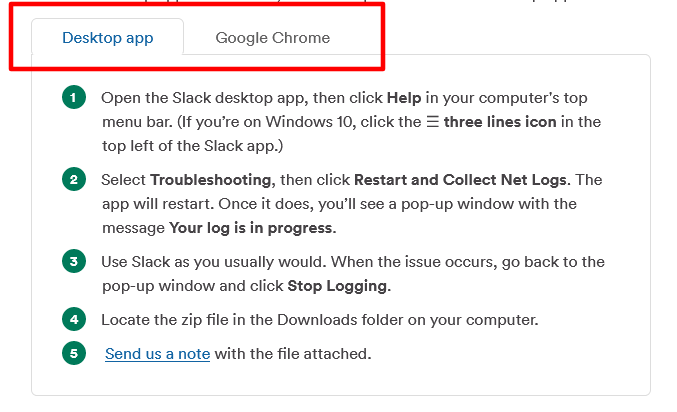Click the bold 'Troubleshooting' text
This screenshot has width=677, height=412.
(210, 180)
